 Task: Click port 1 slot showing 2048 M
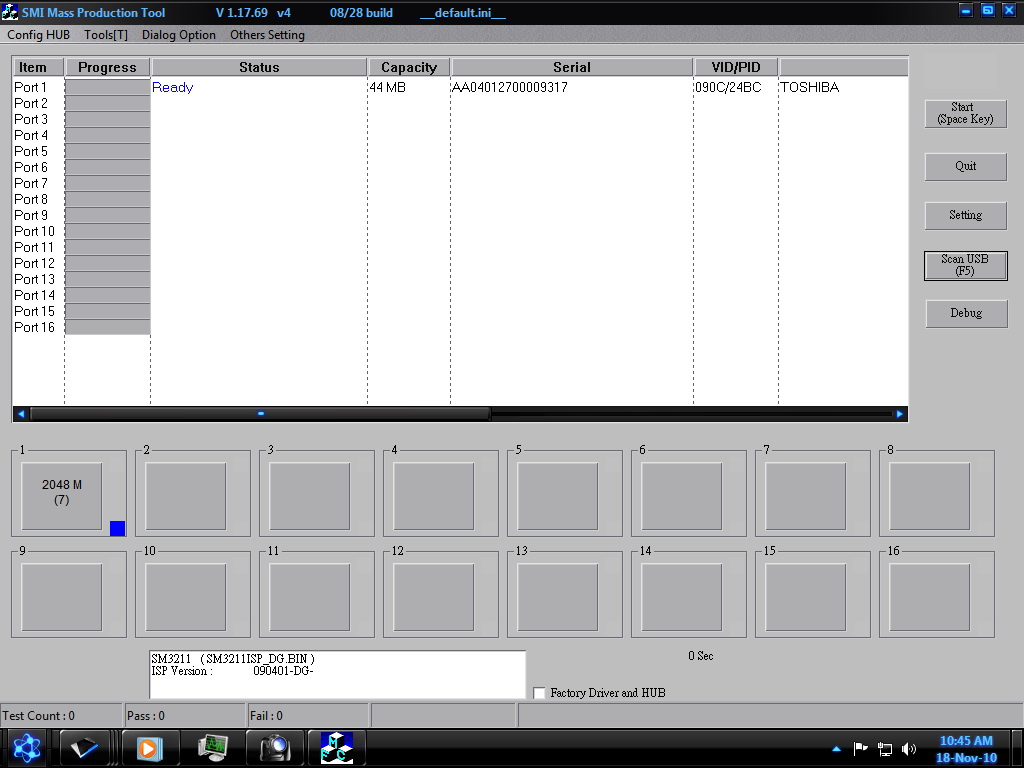click(x=61, y=496)
